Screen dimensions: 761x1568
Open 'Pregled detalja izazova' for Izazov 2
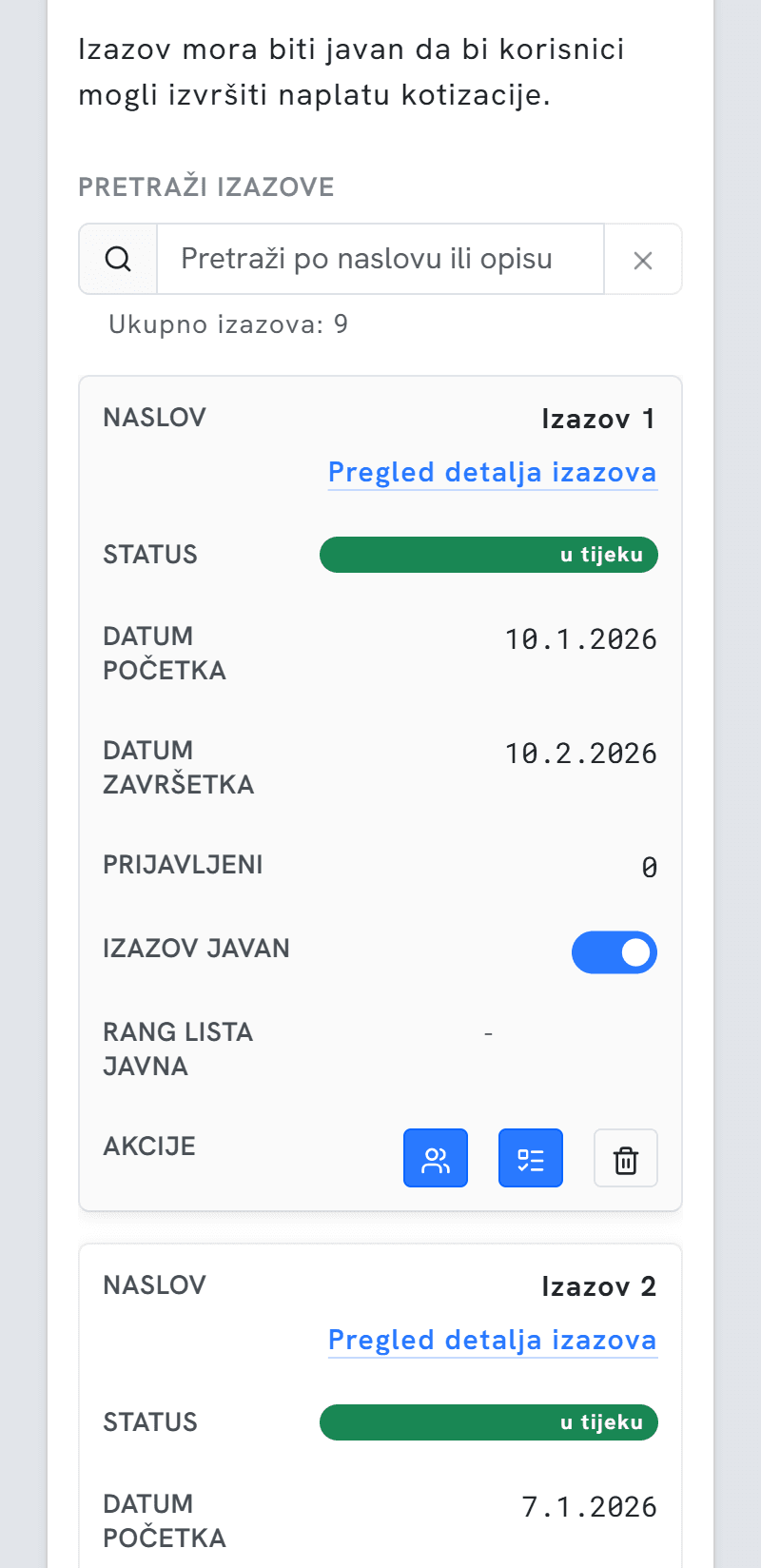[493, 1340]
